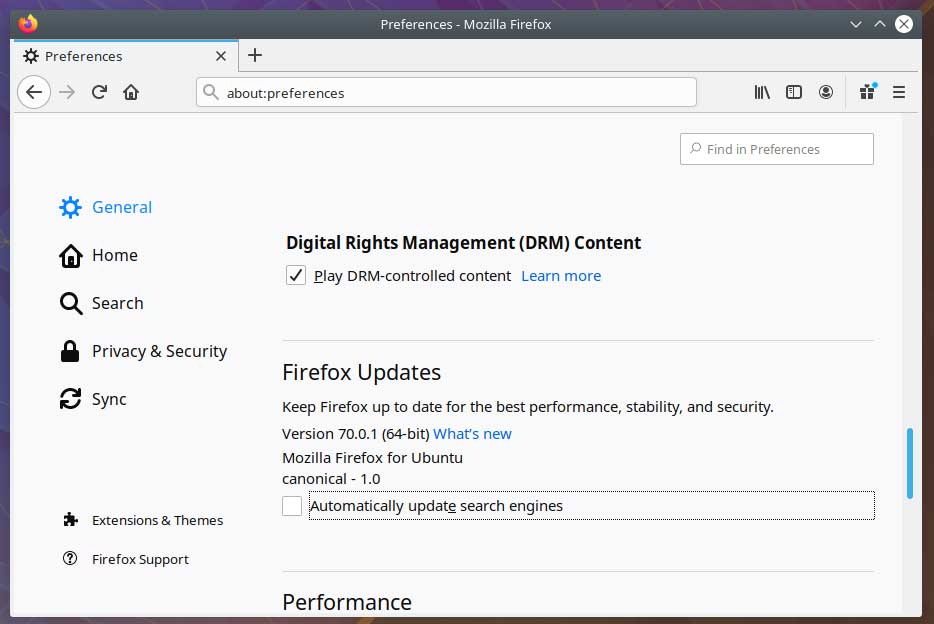The image size is (934, 624).
Task: Close the Preferences tab
Action: tap(220, 56)
